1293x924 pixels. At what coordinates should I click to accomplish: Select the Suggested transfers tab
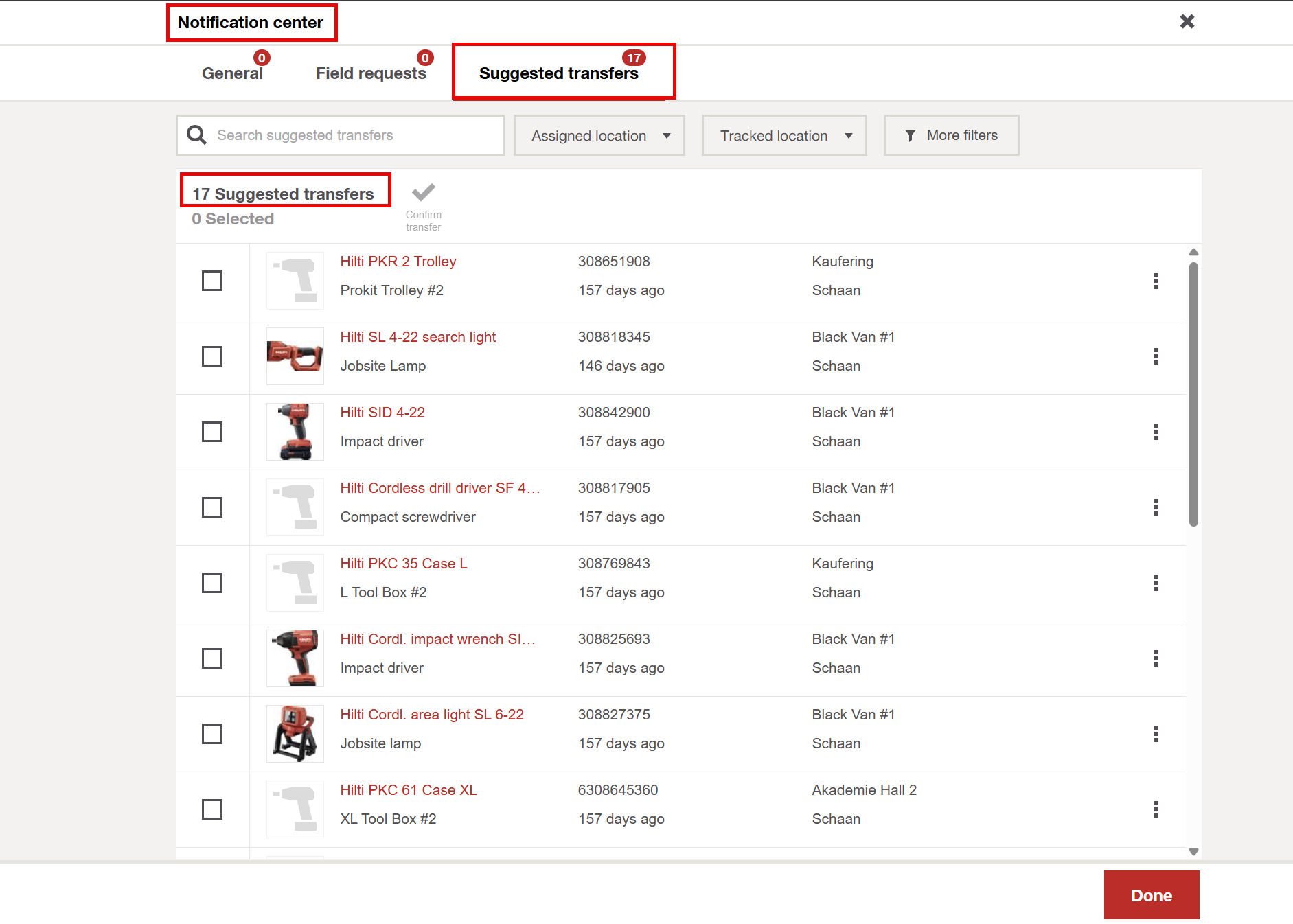point(559,73)
